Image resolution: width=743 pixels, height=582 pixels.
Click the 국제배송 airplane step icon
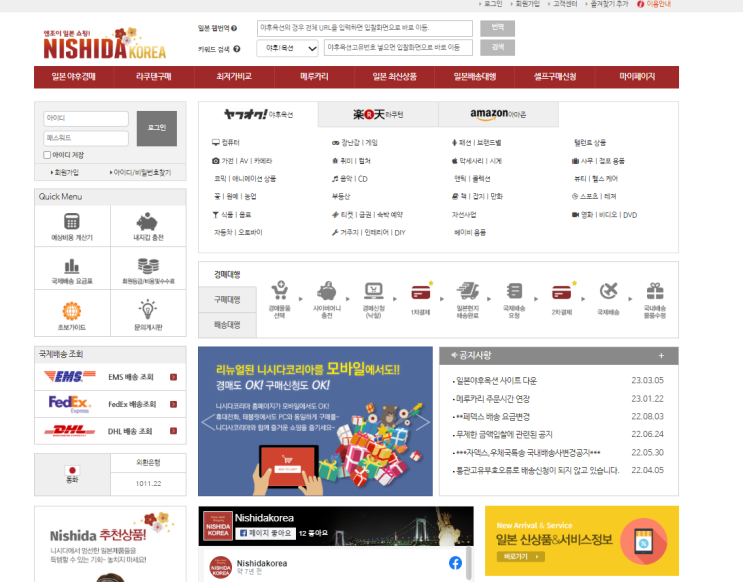pyautogui.click(x=608, y=291)
